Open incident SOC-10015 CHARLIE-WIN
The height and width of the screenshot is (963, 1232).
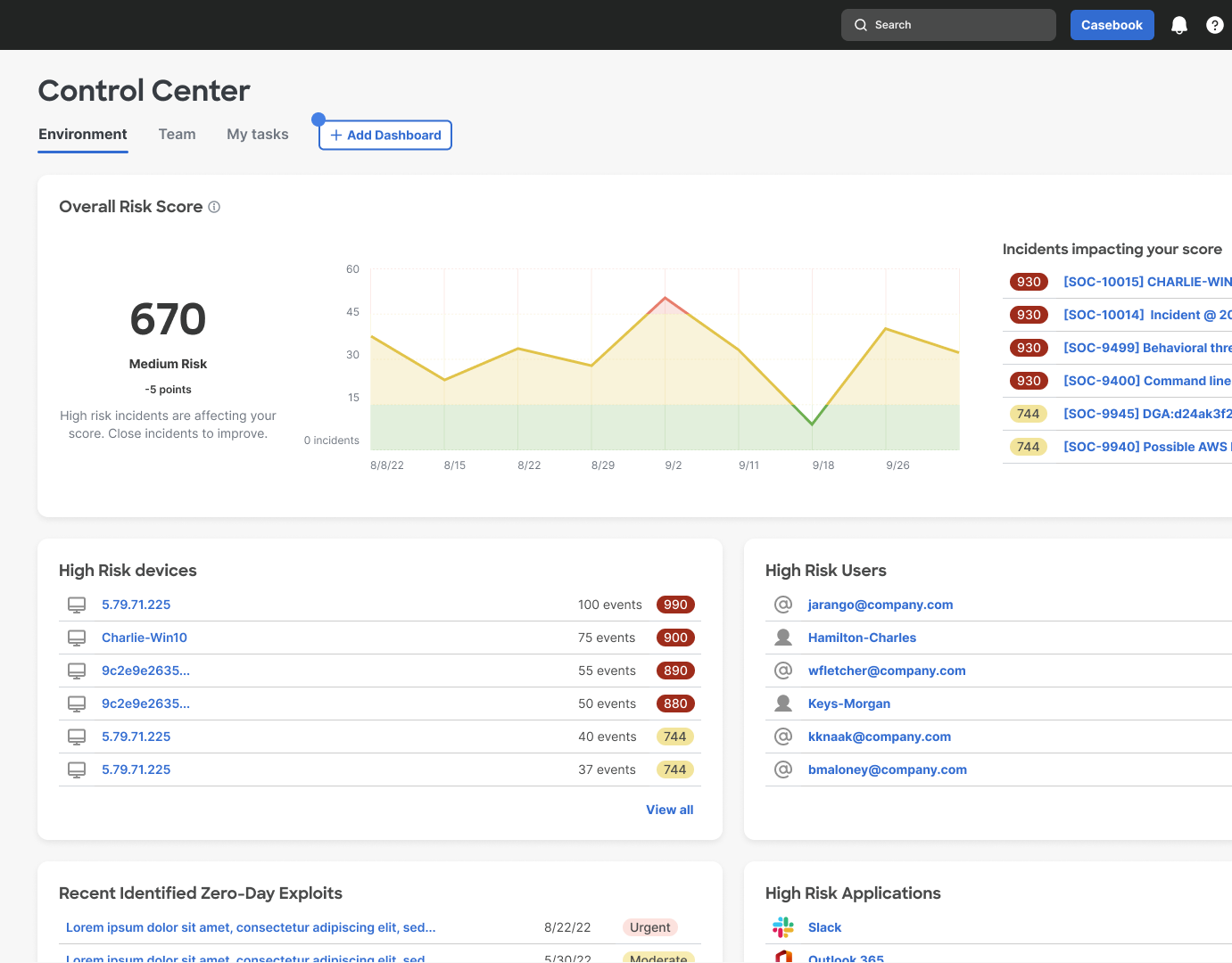tap(1147, 282)
